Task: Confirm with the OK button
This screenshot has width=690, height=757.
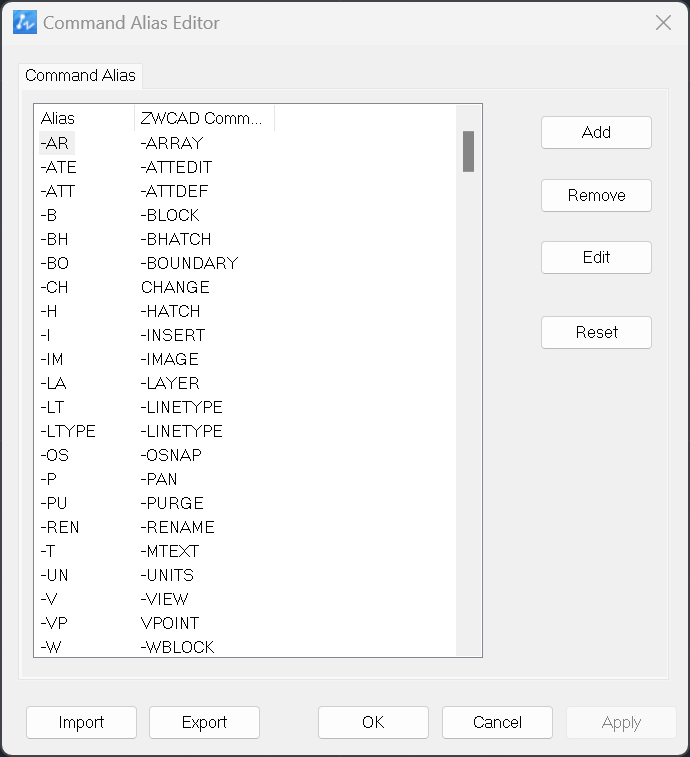Action: click(x=373, y=722)
